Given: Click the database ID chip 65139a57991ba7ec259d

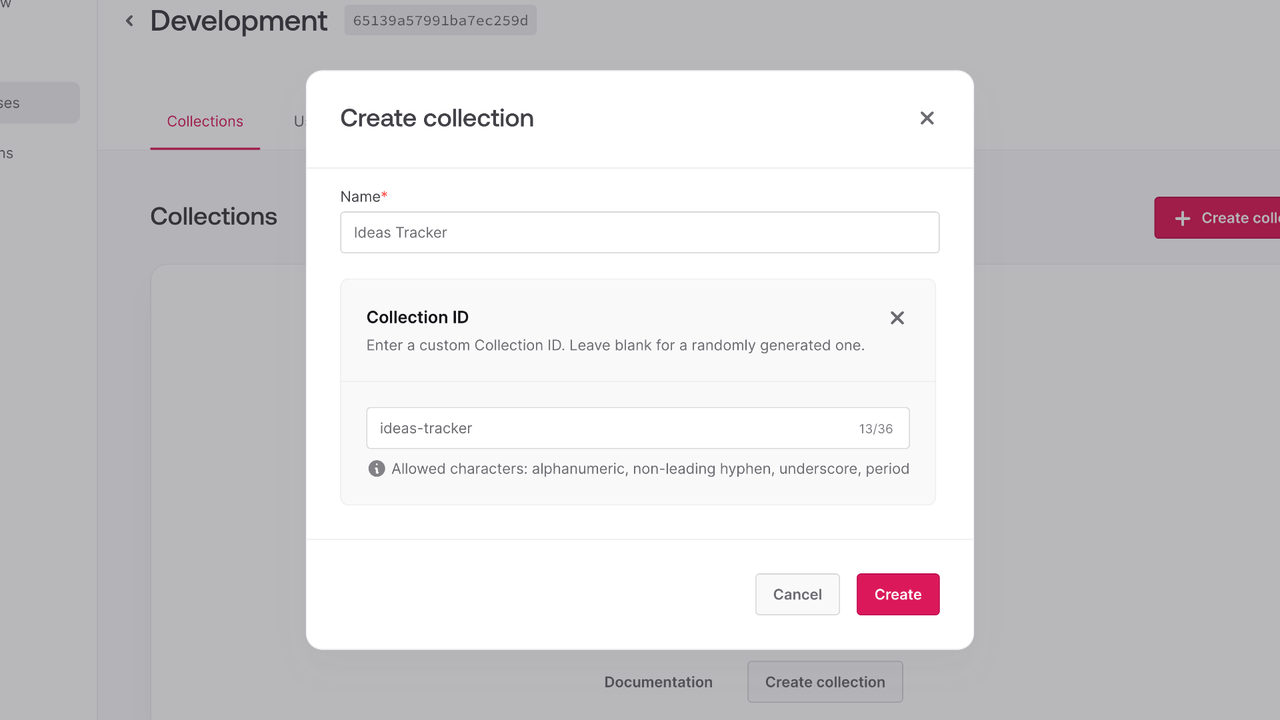Looking at the screenshot, I should [x=440, y=21].
